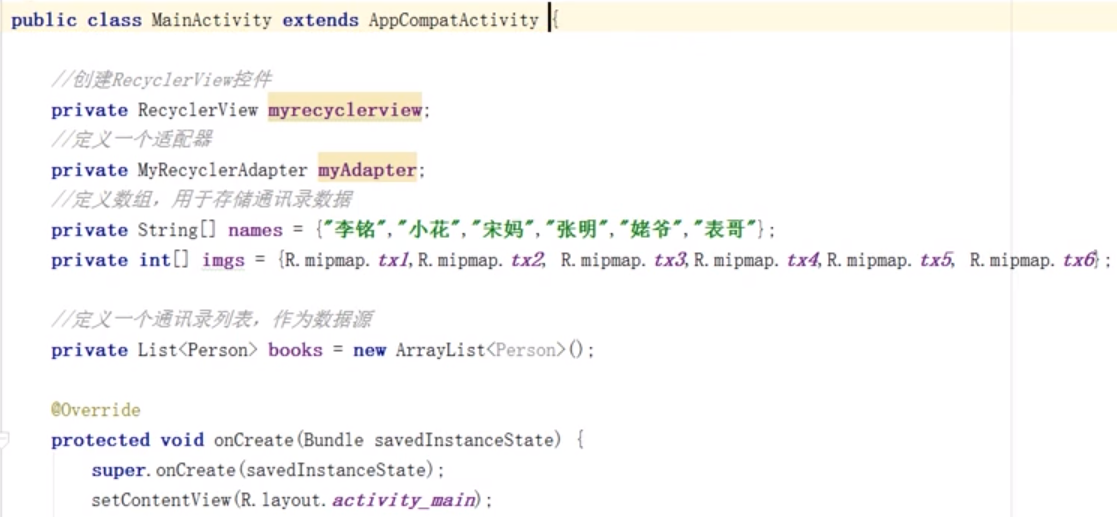
Task: Click the comment 定义一个适配器
Action: pos(131,140)
